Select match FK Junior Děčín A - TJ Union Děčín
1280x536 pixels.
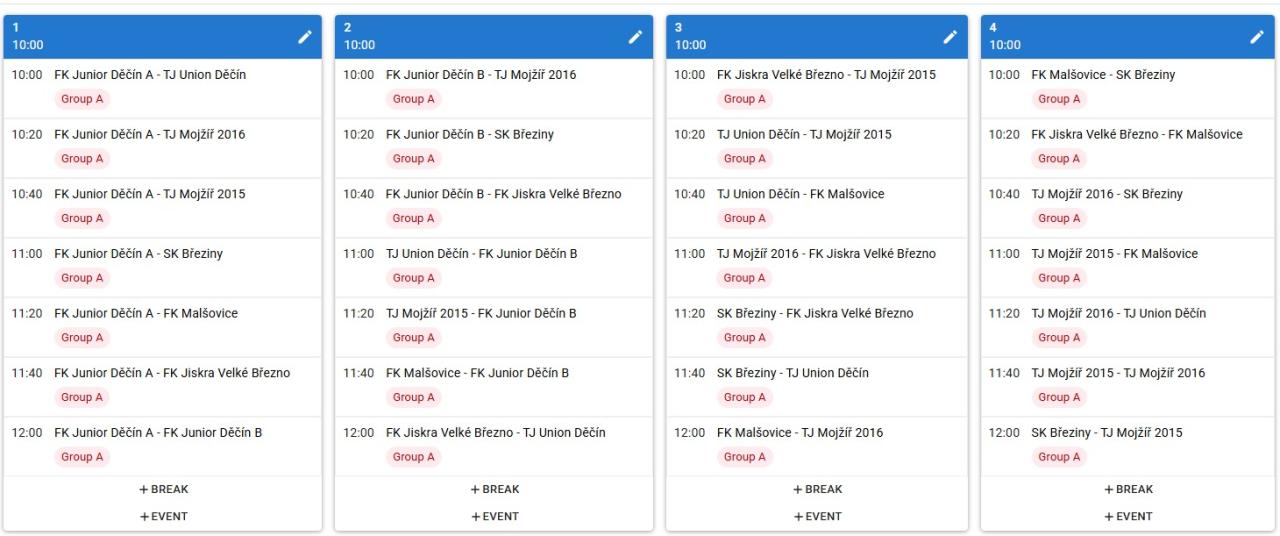(150, 75)
